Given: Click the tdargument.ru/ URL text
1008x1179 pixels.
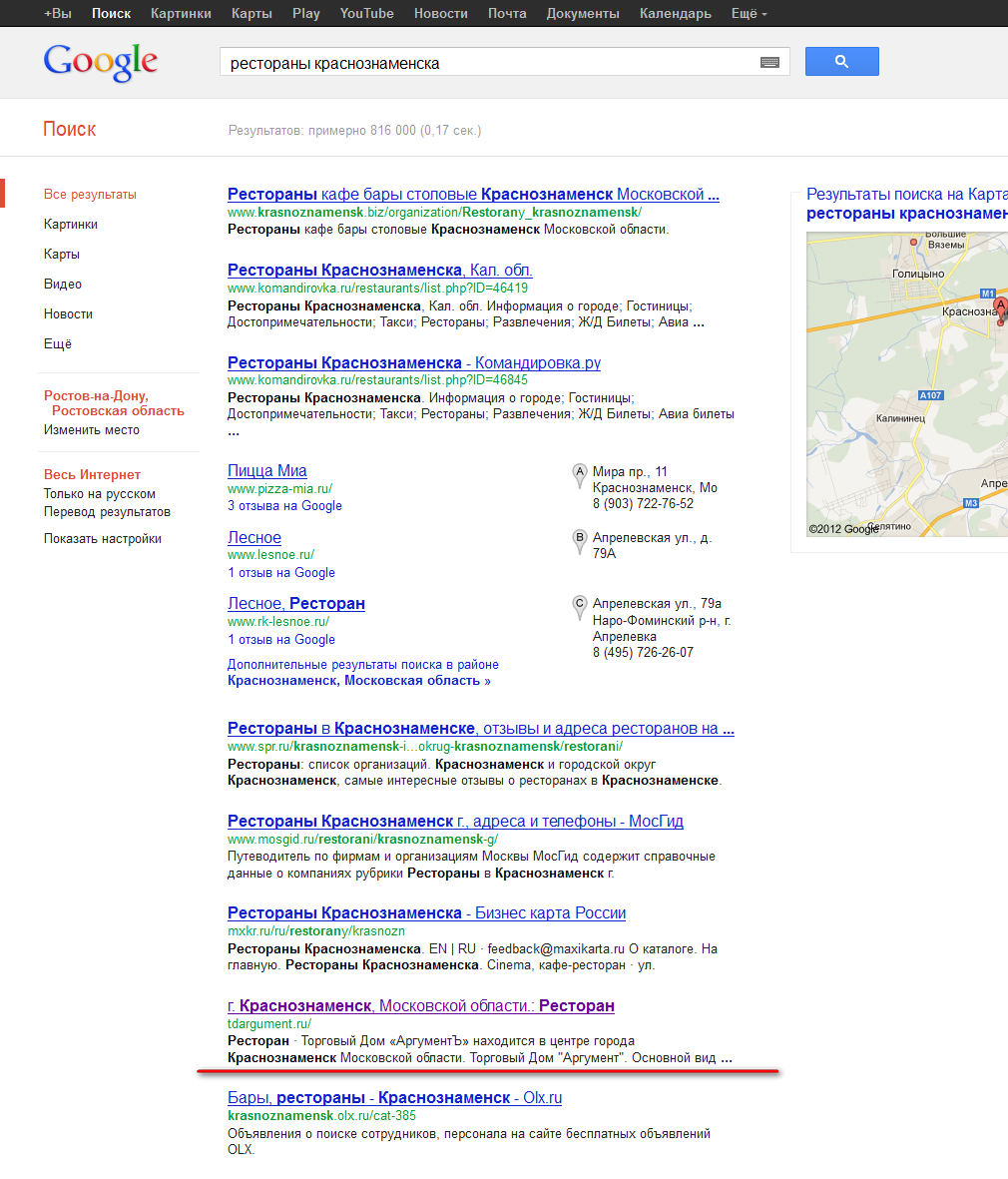Looking at the screenshot, I should (269, 1024).
